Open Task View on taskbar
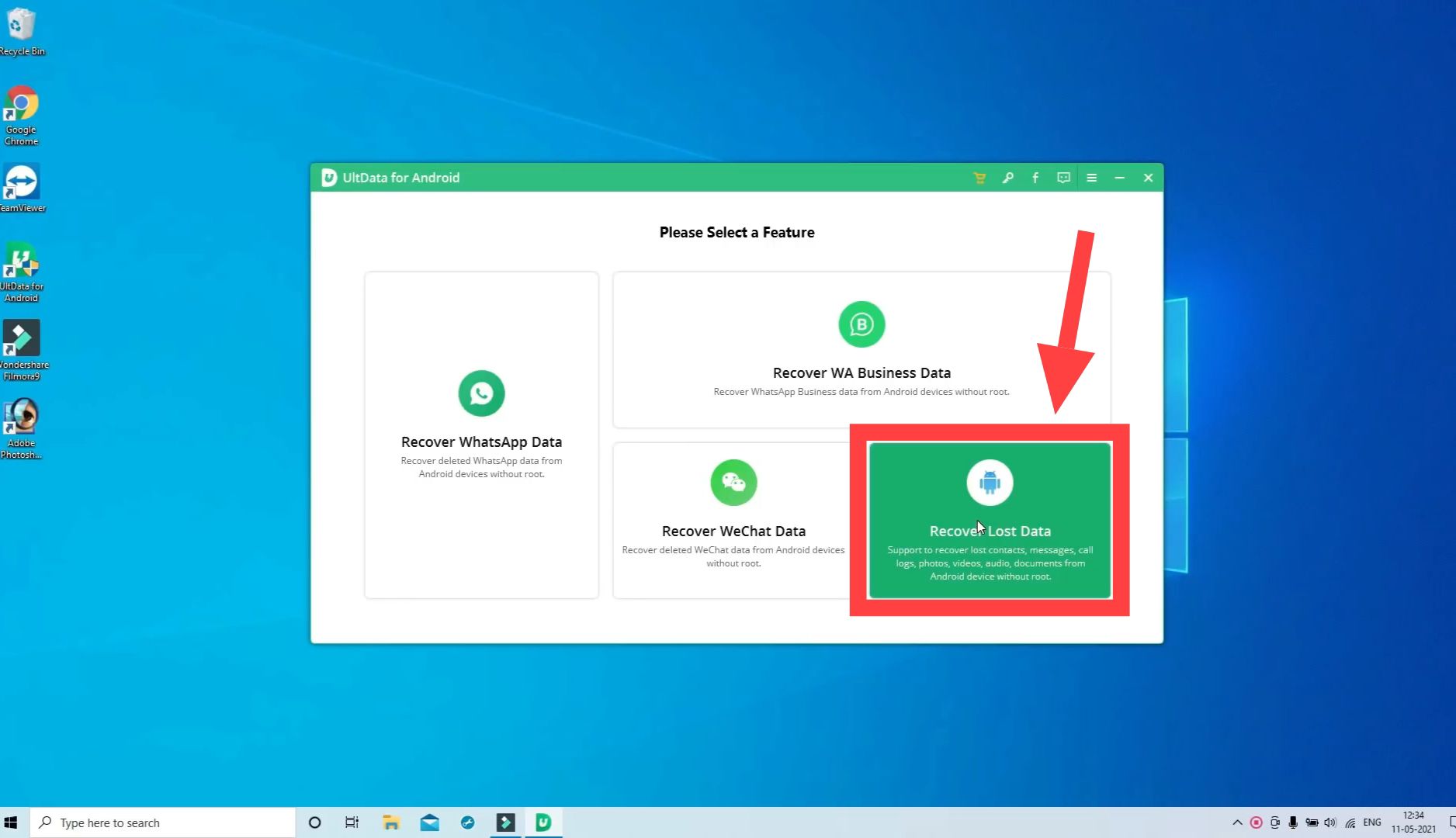This screenshot has height=838, width=1456. (x=352, y=822)
